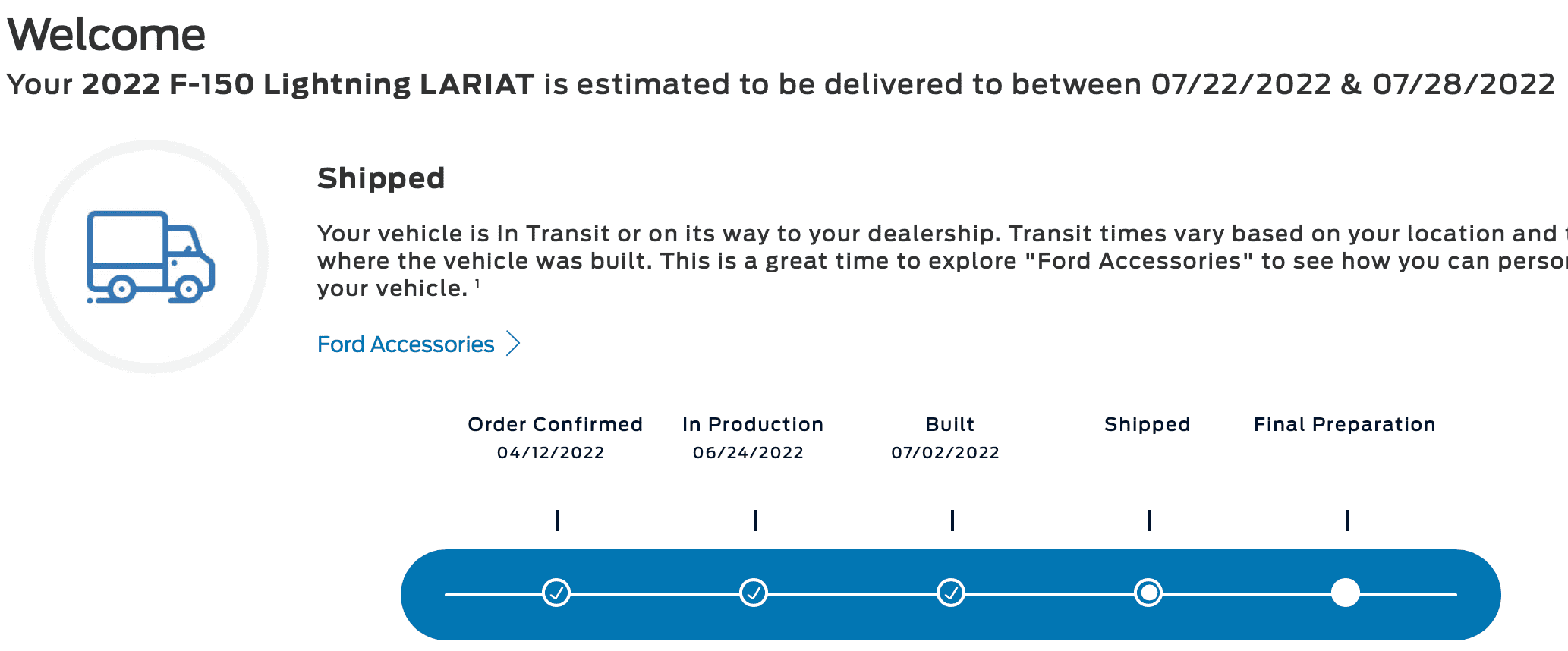
Task: Select the Built step label
Action: click(x=950, y=424)
